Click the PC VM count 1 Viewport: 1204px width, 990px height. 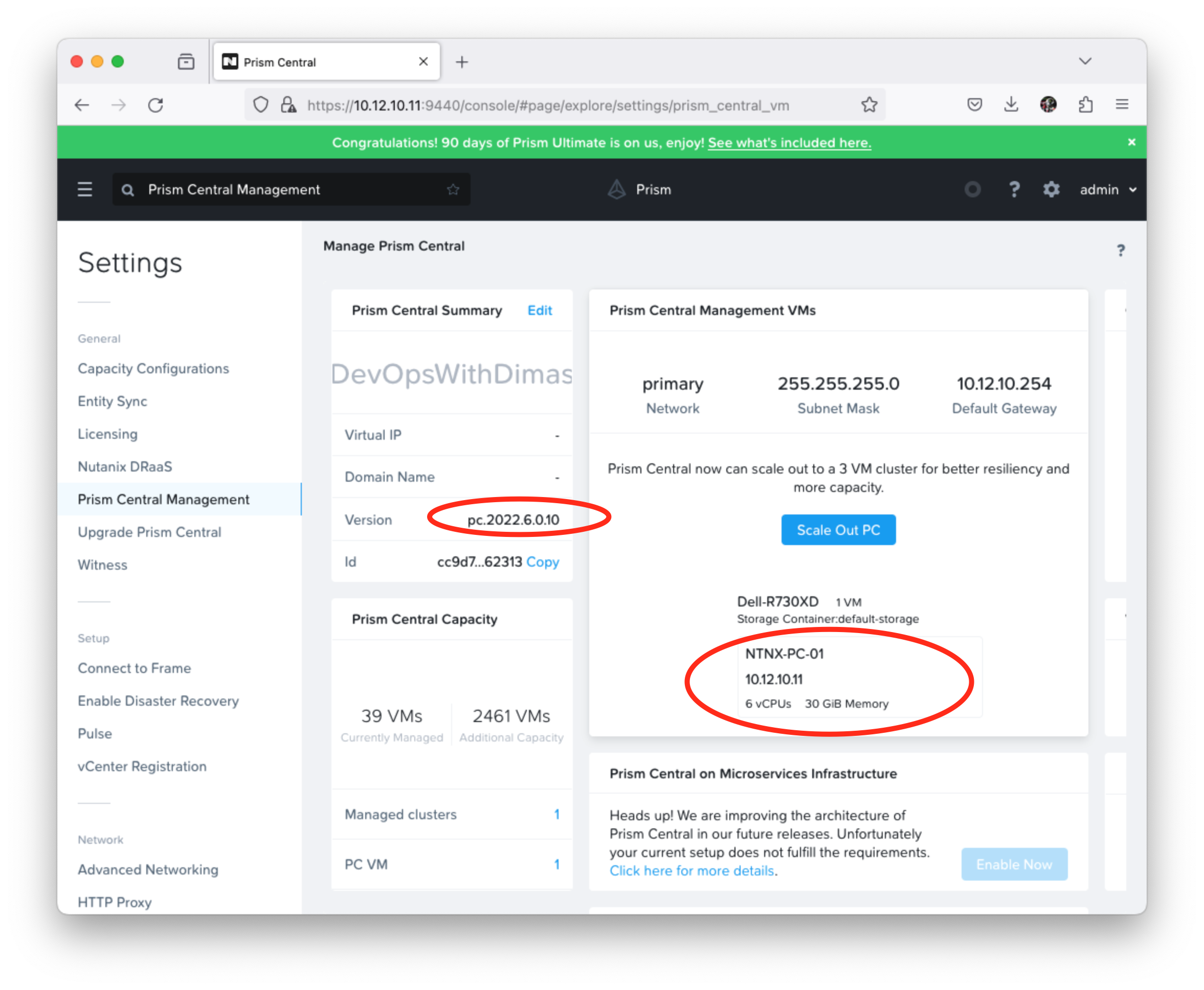pyautogui.click(x=556, y=865)
